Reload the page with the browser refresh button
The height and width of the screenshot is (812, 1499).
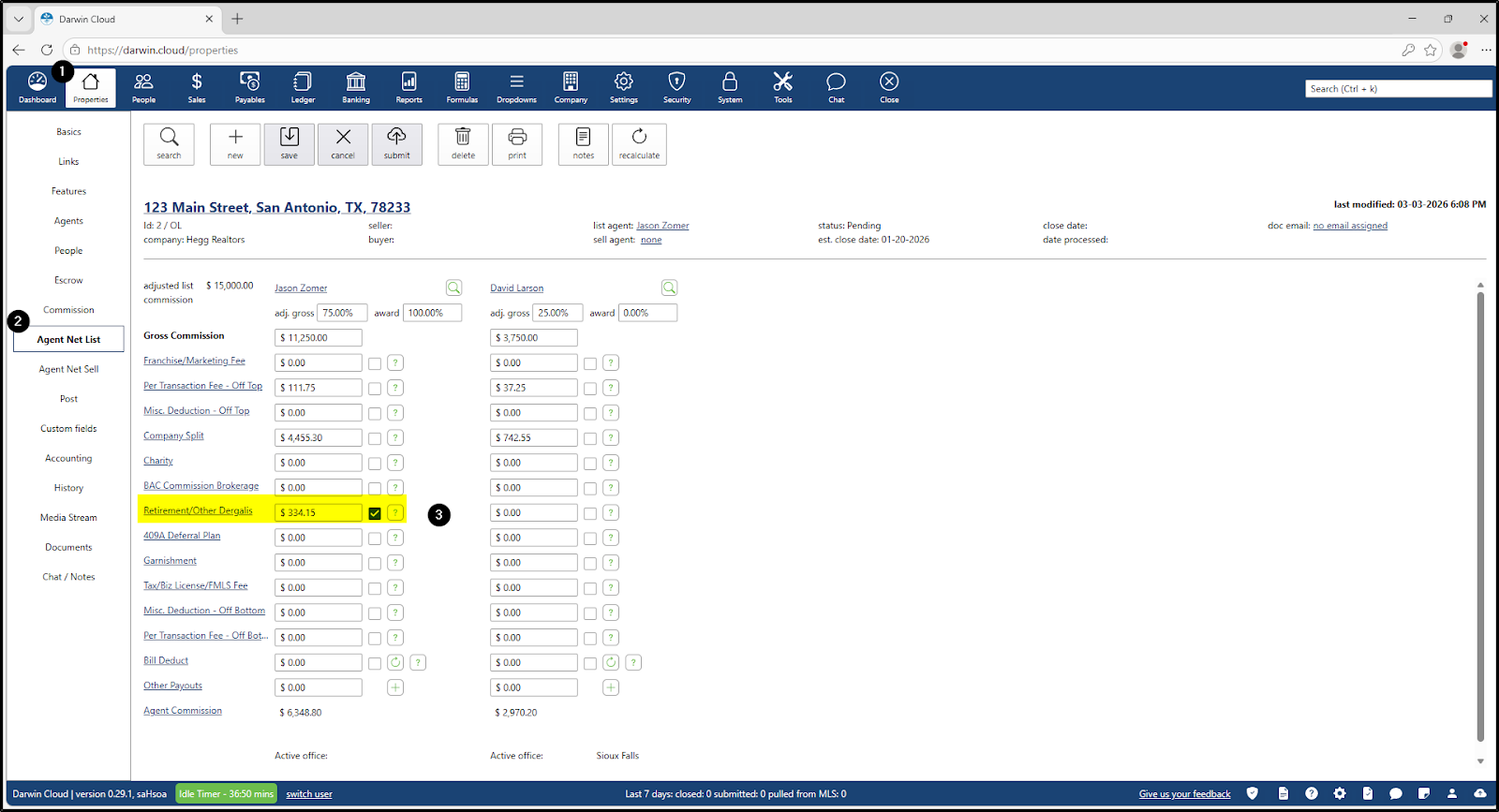(x=47, y=50)
